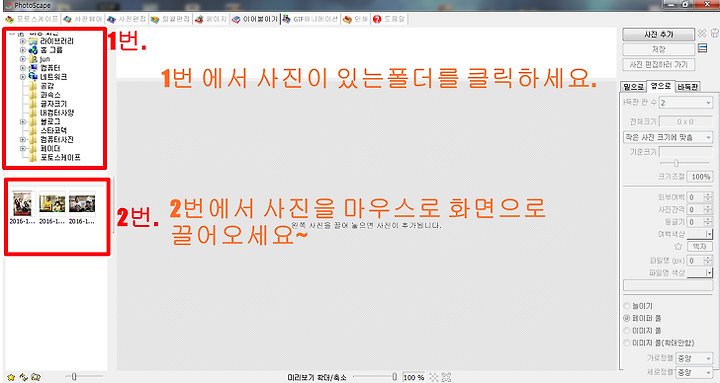Expand the 페이더 folder node
The width and height of the screenshot is (720, 383).
pos(22,148)
